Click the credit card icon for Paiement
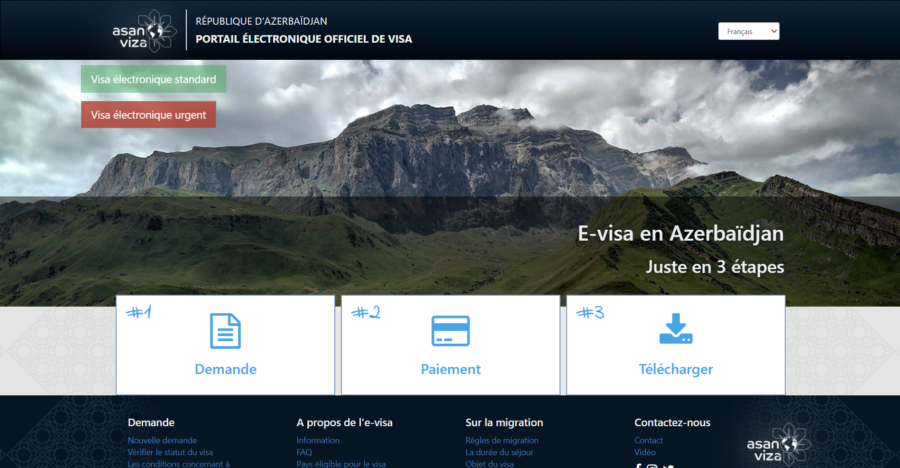 pos(450,331)
